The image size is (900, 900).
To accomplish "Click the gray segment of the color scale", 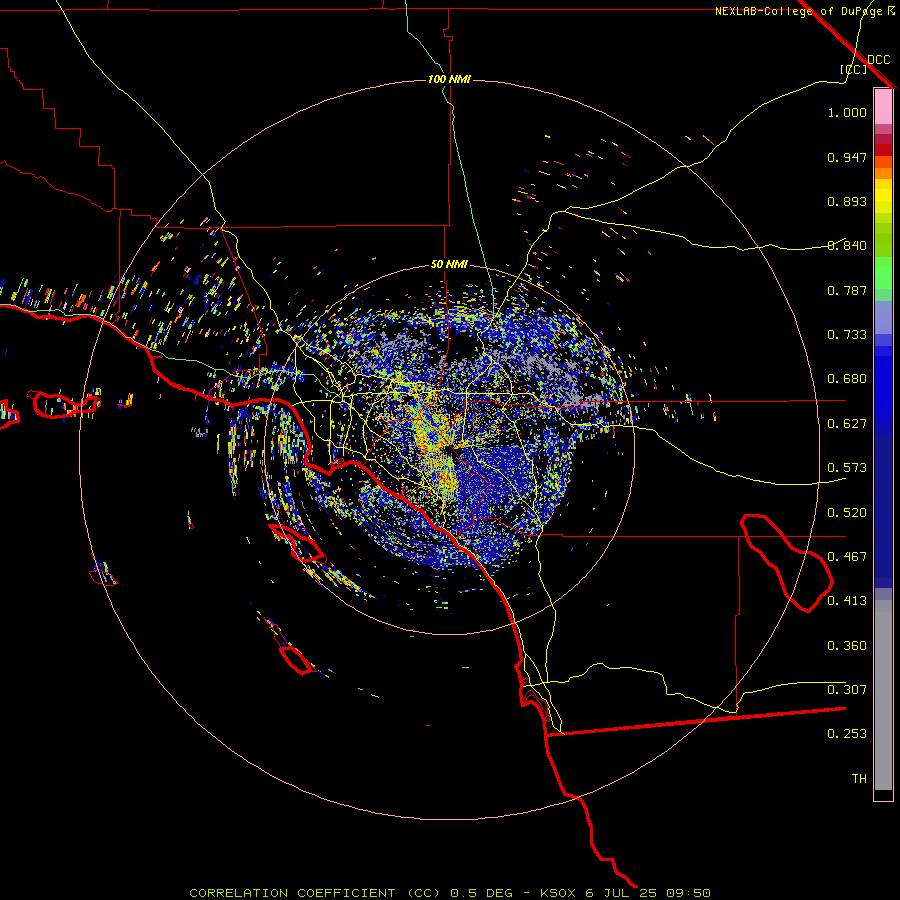I will click(x=883, y=695).
